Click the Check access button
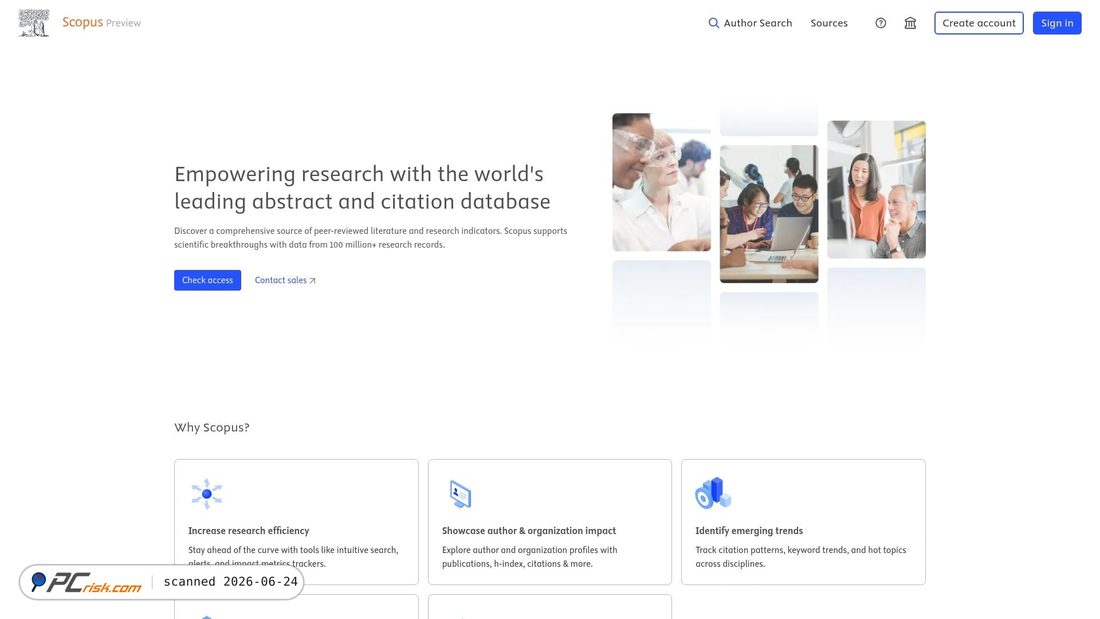The width and height of the screenshot is (1100, 619). 207,280
